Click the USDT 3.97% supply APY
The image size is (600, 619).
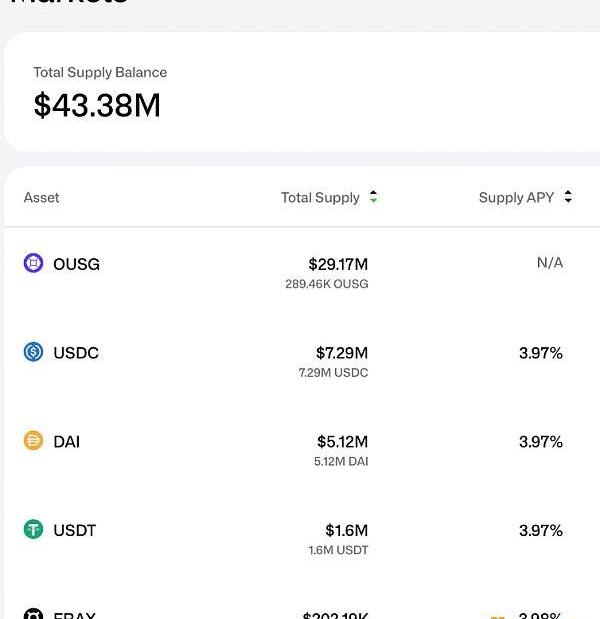point(540,530)
